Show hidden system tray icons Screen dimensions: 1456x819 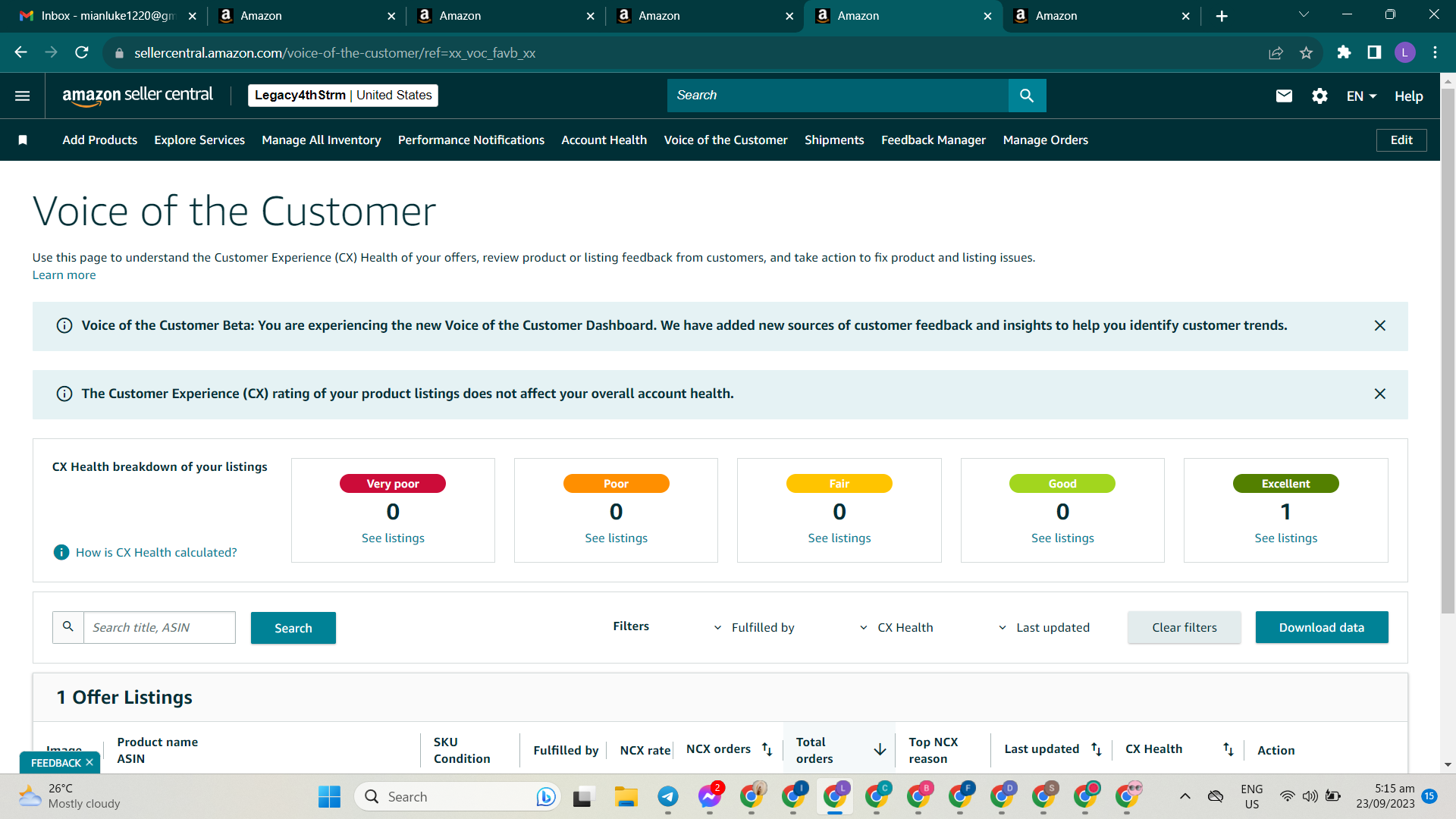coord(1185,796)
